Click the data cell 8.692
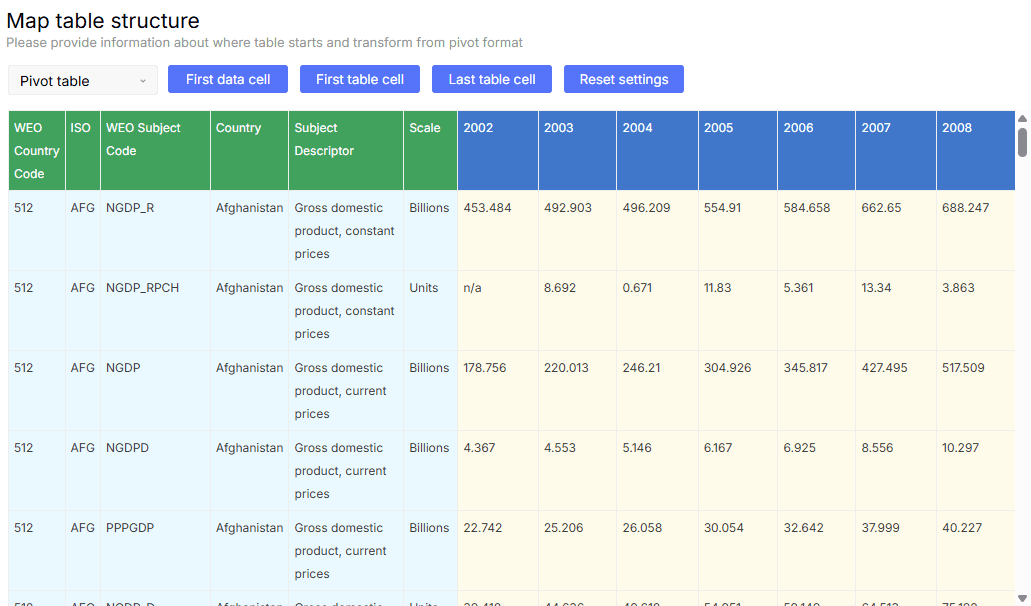The height and width of the screenshot is (606, 1031). point(577,311)
